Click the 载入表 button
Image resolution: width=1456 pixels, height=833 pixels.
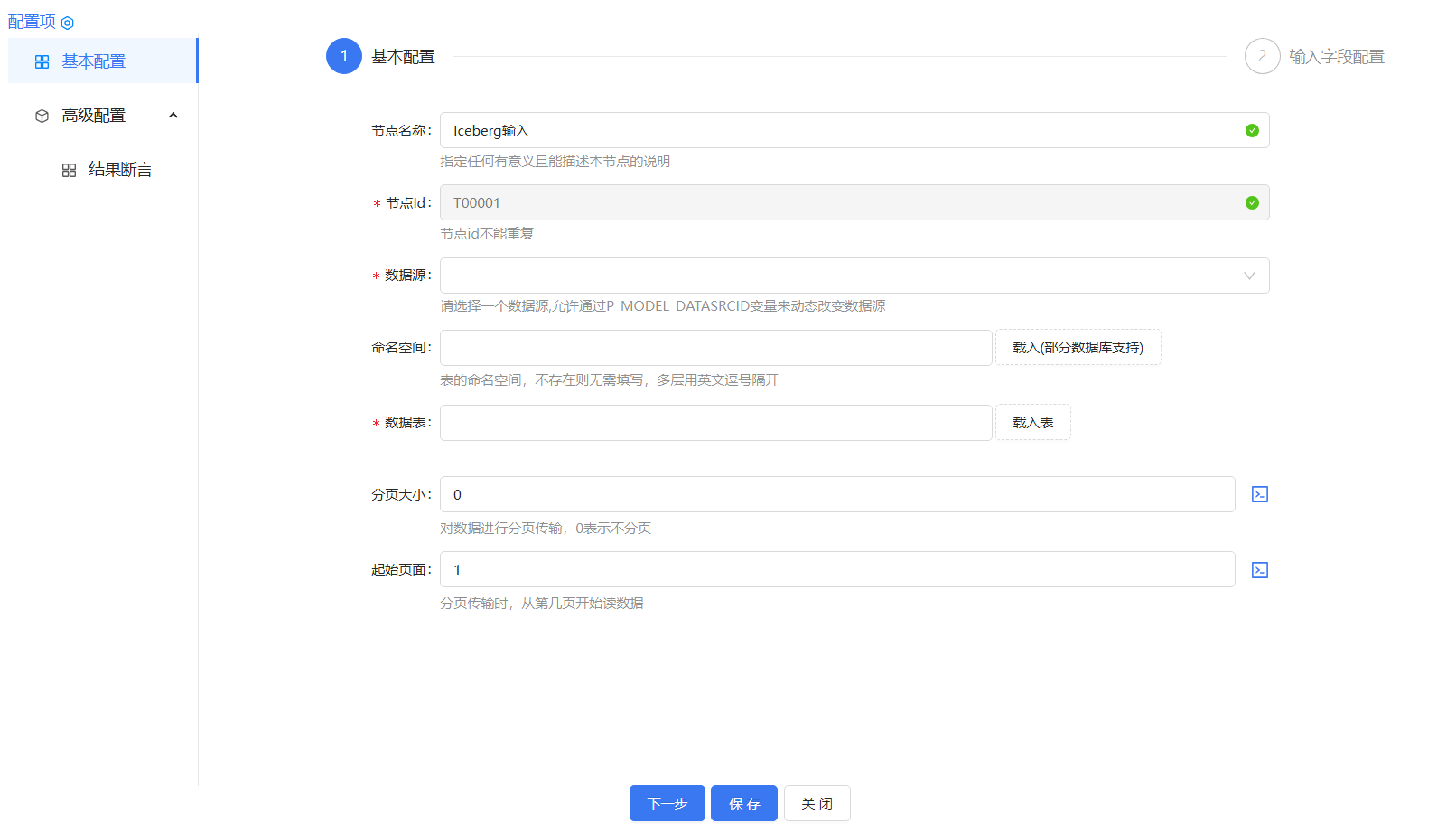(1032, 422)
